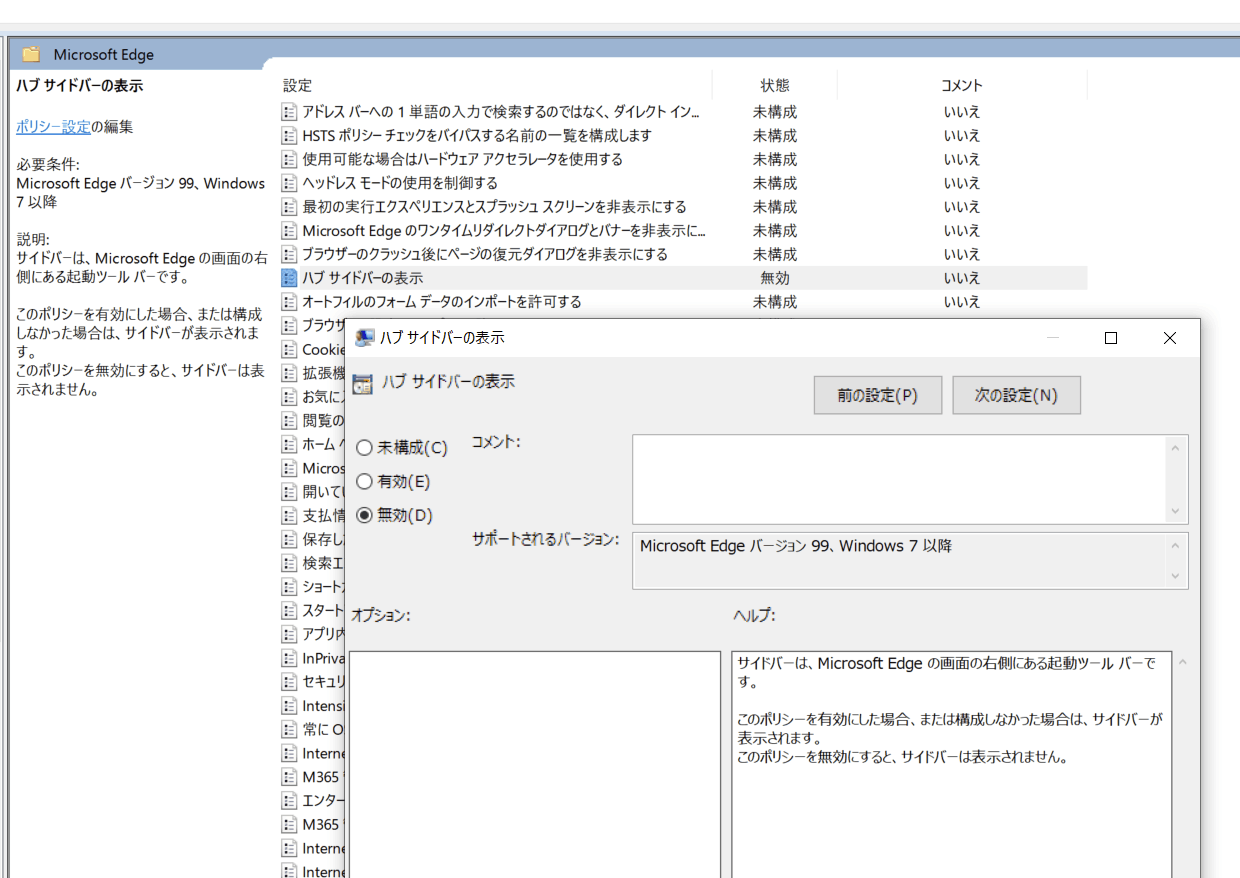The width and height of the screenshot is (1240, 878).
Task: Click icon of row starting with 拡張機
Action: (290, 373)
